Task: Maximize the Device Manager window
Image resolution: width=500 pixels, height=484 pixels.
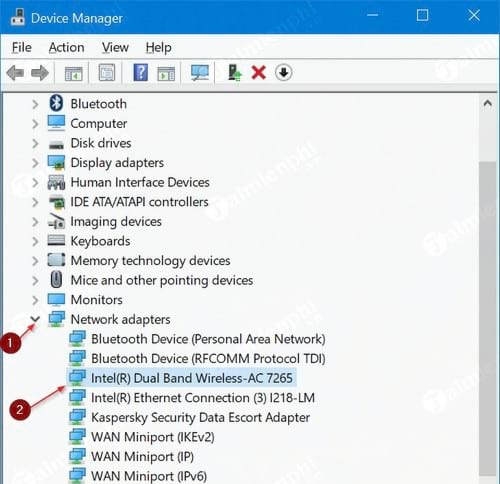Action: click(422, 15)
